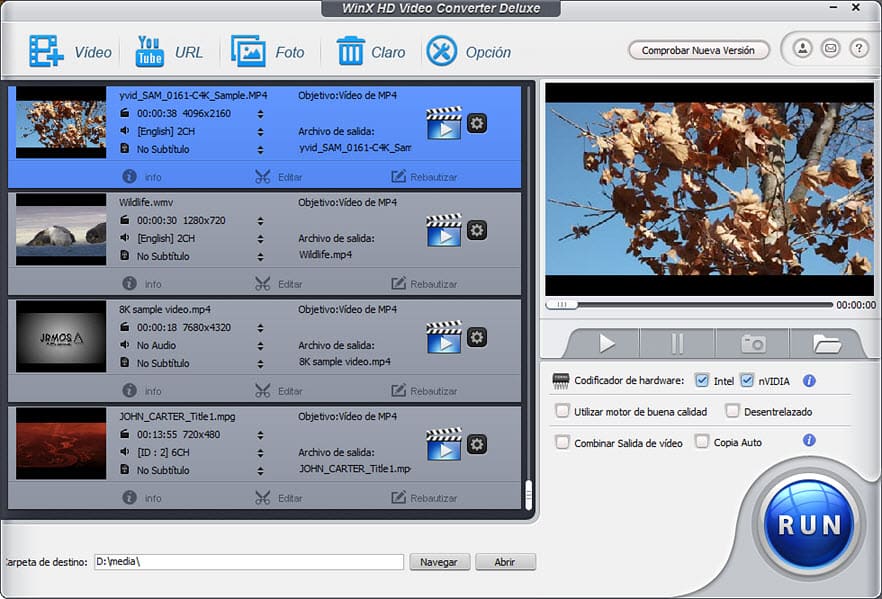Enable Combinar Salida de vídeo
The image size is (882, 599).
562,442
